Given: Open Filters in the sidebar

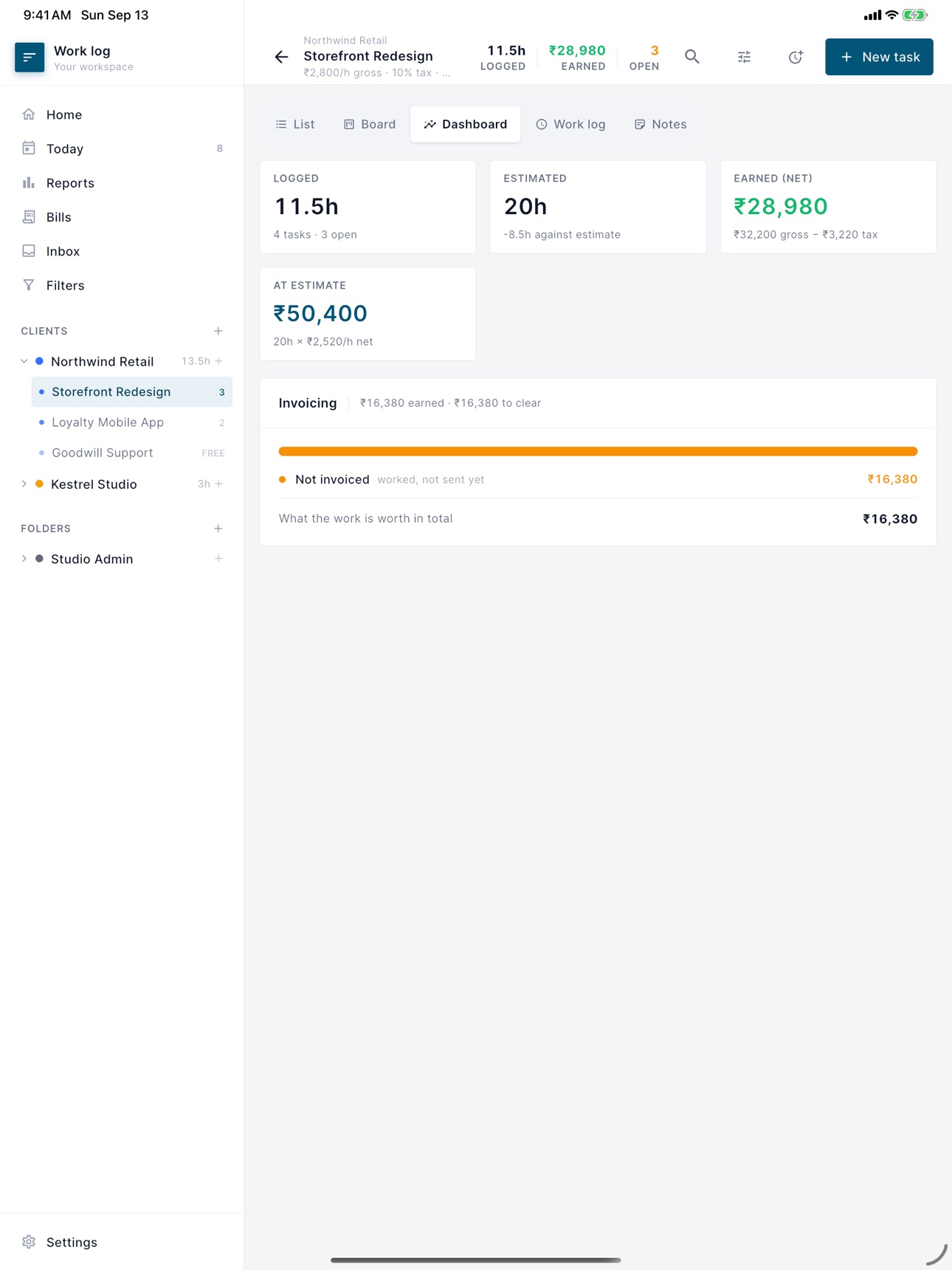Looking at the screenshot, I should 122,285.
